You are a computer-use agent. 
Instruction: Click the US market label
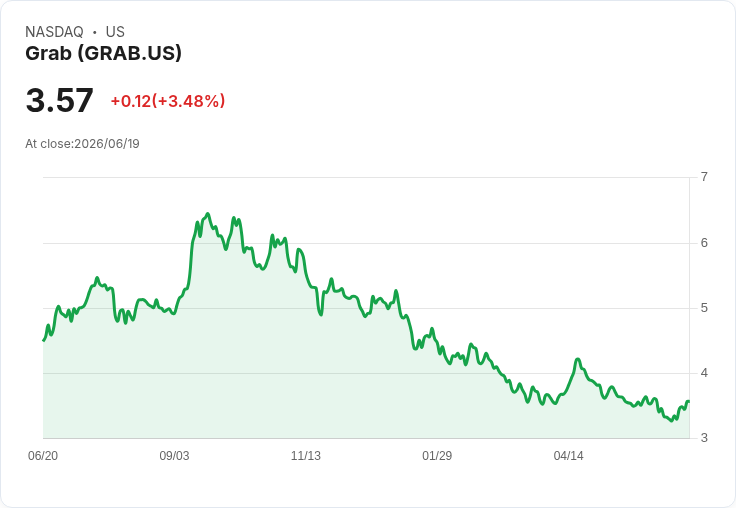pyautogui.click(x=115, y=32)
